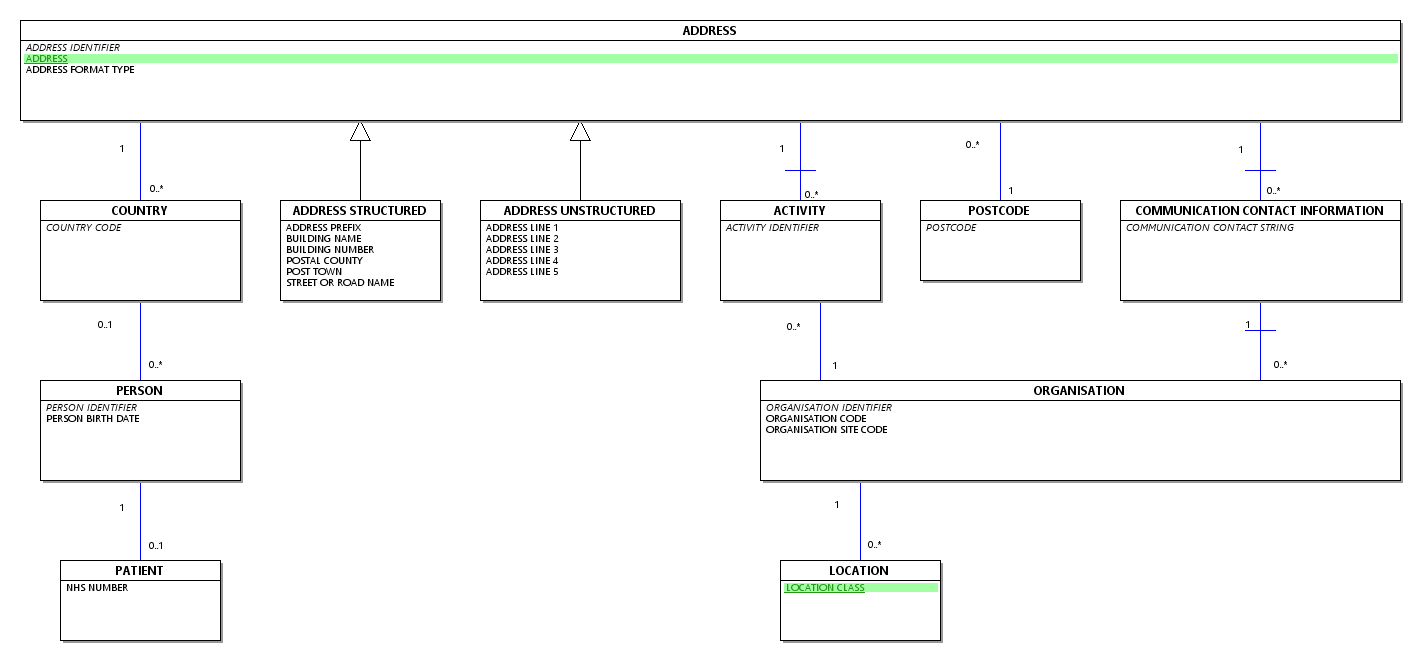Select the ADDRESS STRUCTURED class header

point(360,211)
